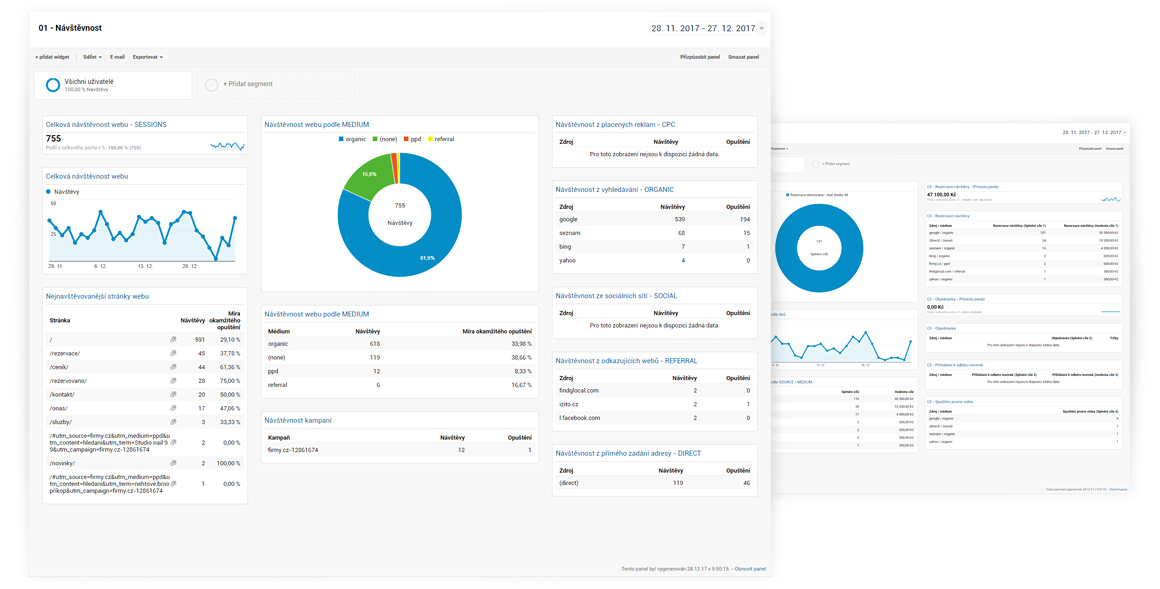
Task: Click the E-mail toolbar button
Action: pyautogui.click(x=117, y=57)
